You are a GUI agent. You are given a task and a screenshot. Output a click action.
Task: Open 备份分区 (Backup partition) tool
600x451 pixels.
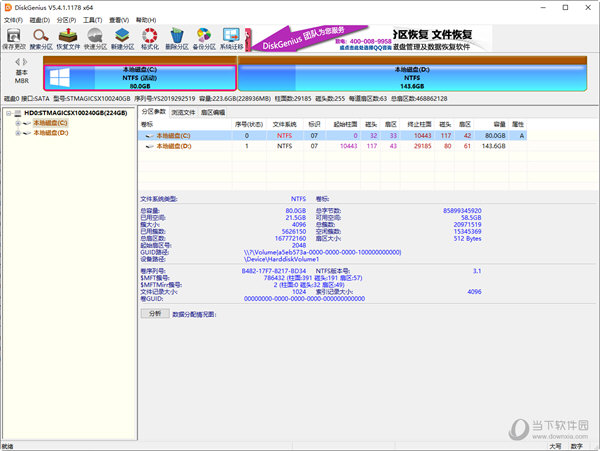(x=204, y=38)
